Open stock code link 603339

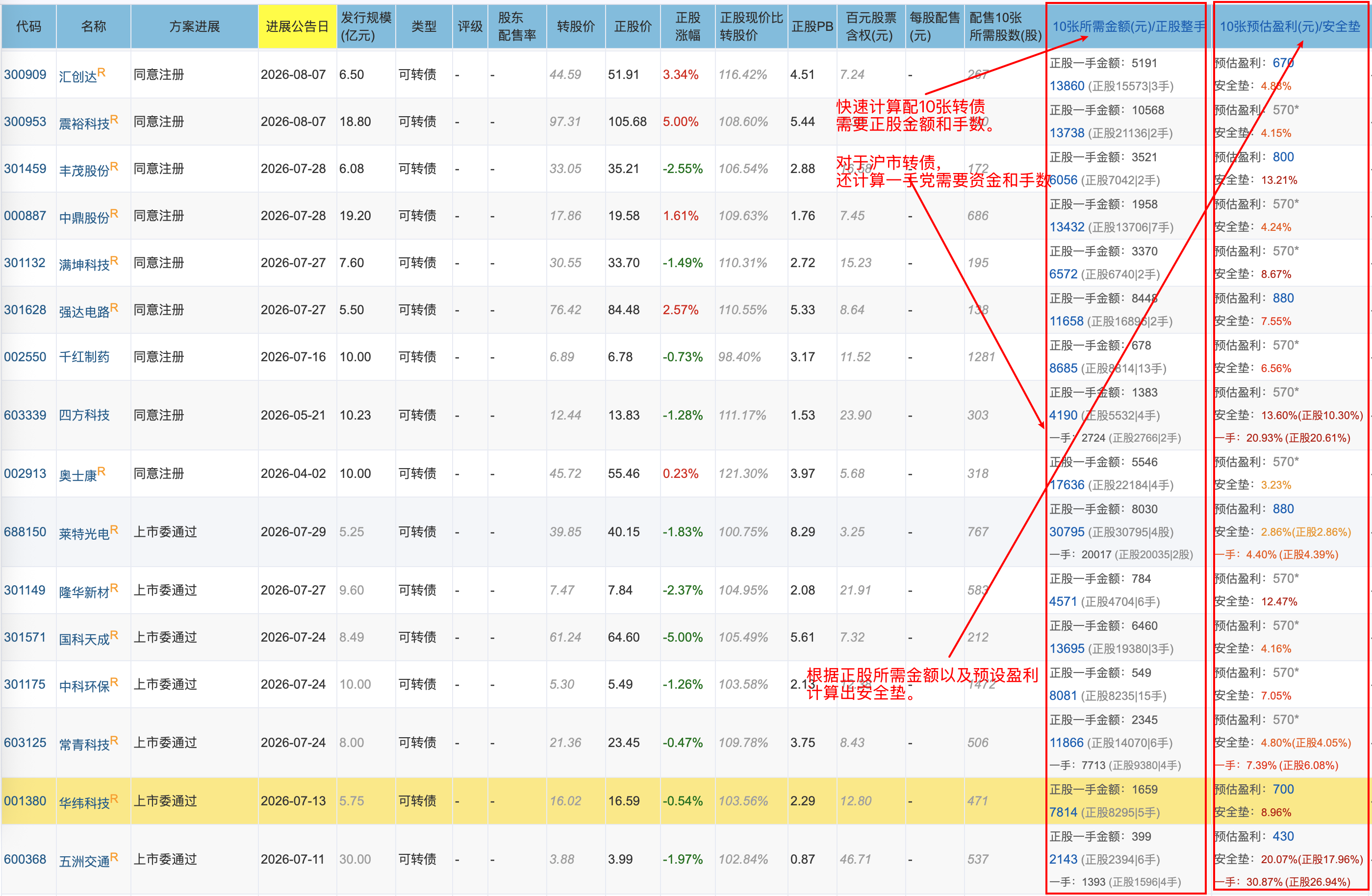(x=25, y=415)
